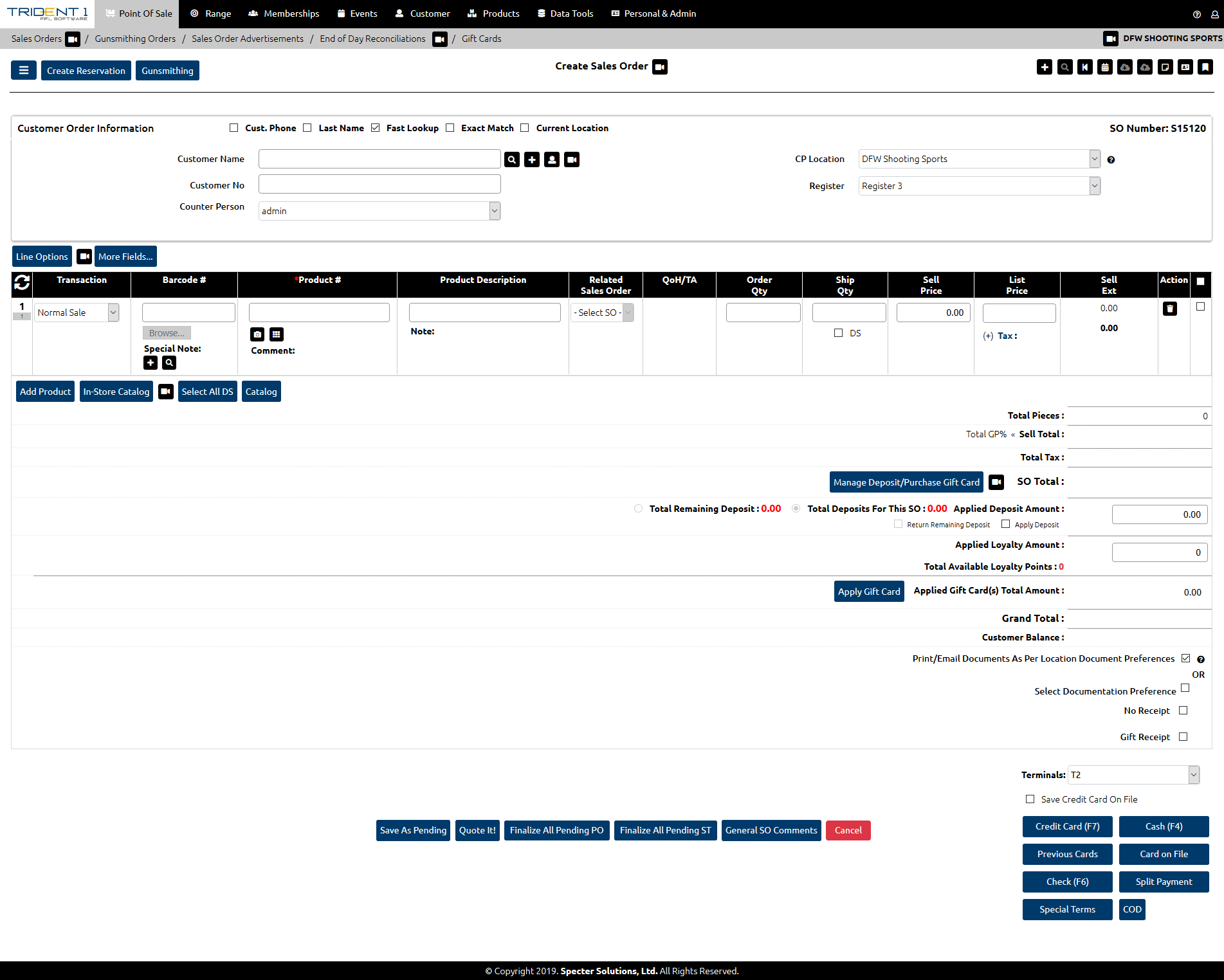Click the grid icon under Product #

pos(277,334)
